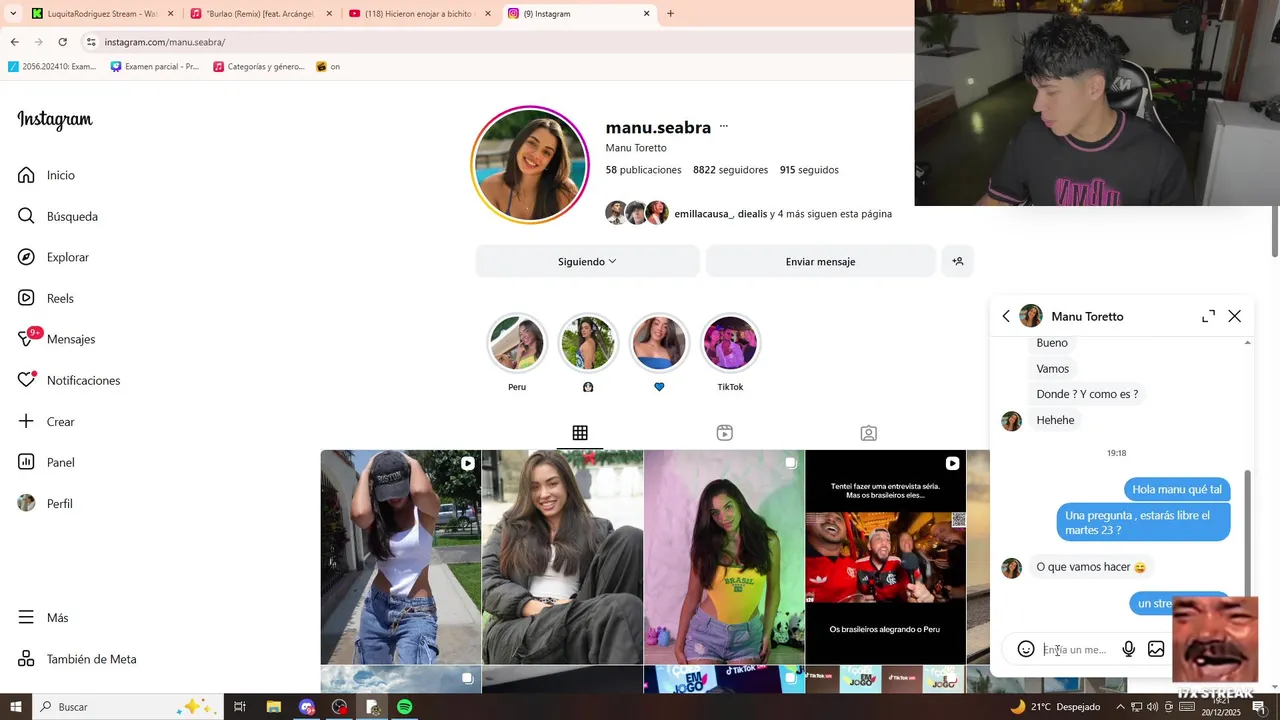
Task: Switch to the YouTube 'Hicieron enojar' tab
Action: [419, 14]
